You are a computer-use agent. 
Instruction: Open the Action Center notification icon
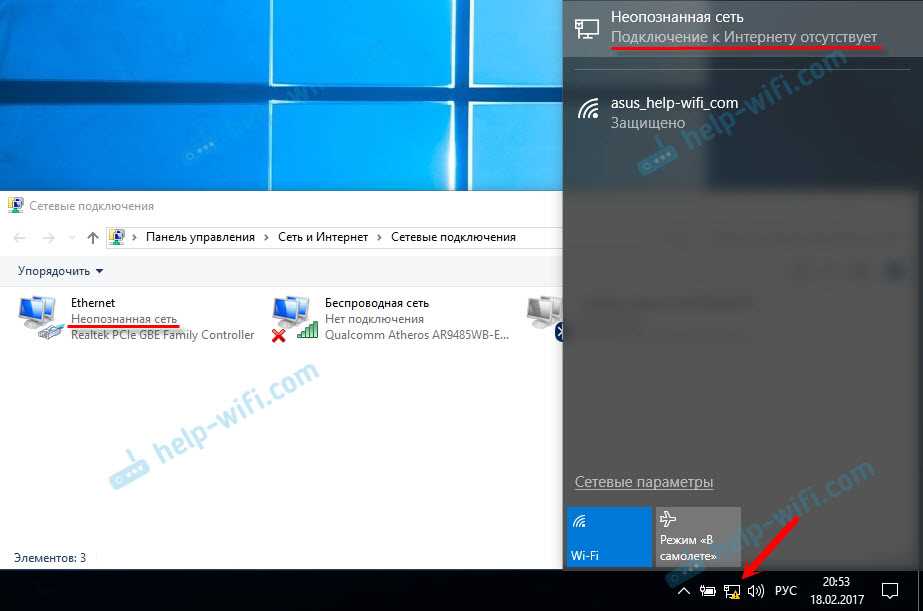pos(889,591)
